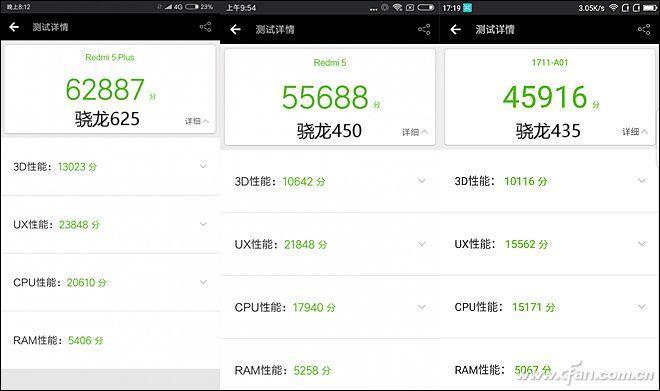Tap the WiFi icon beside 上午9:54 time

(x=397, y=8)
